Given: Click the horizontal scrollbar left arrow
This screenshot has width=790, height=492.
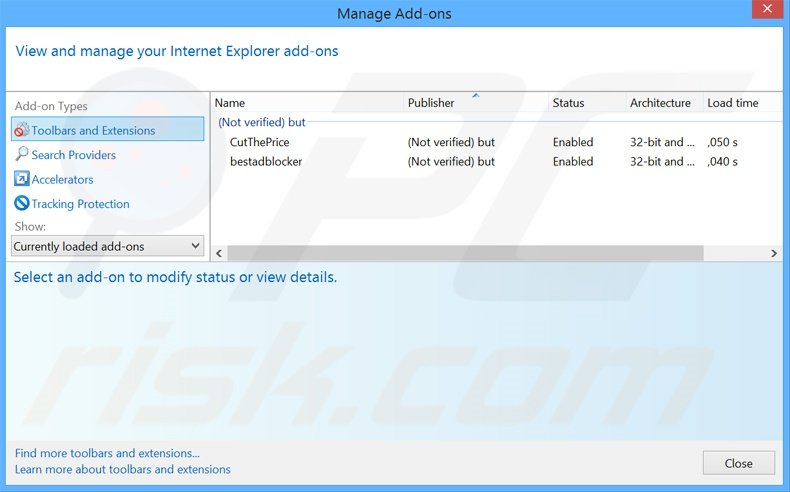Looking at the screenshot, I should 219,253.
